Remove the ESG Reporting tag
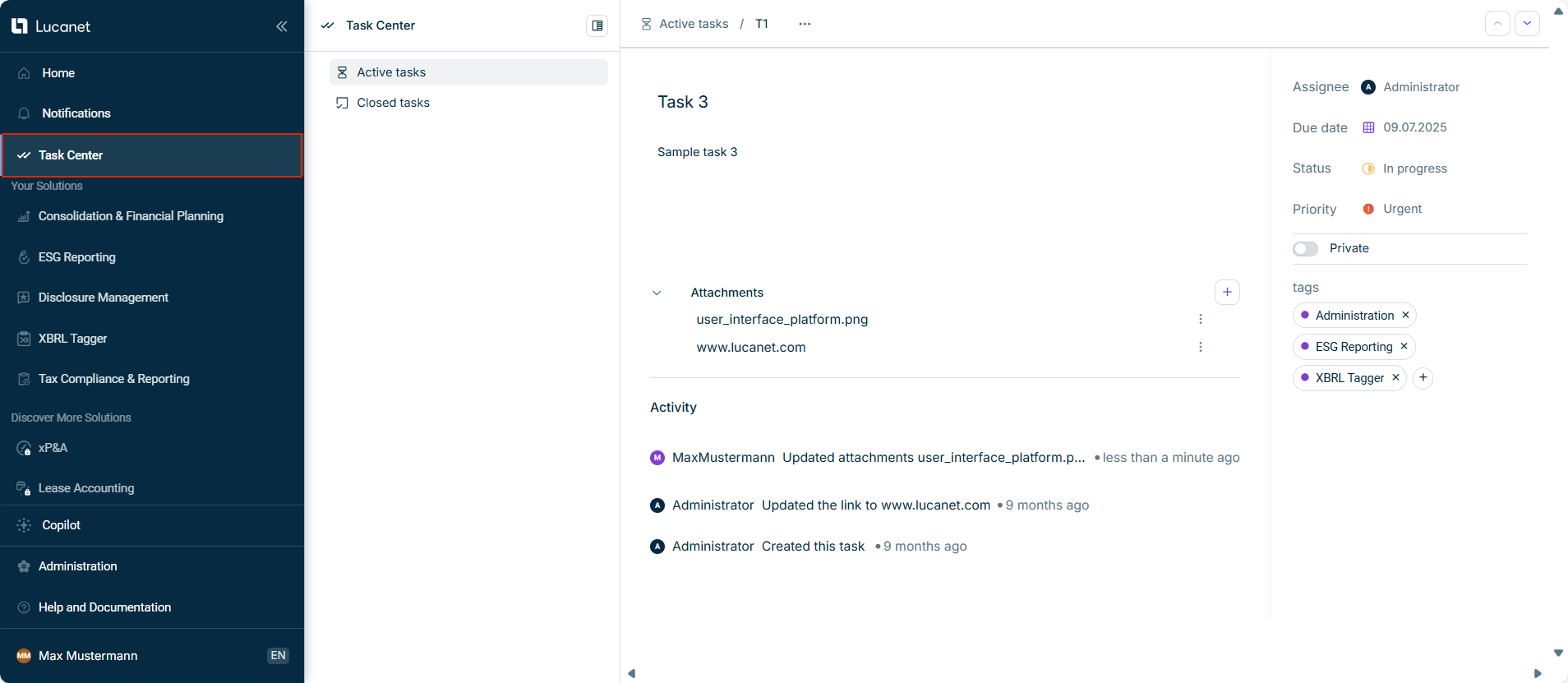This screenshot has height=683, width=1568. click(1404, 346)
